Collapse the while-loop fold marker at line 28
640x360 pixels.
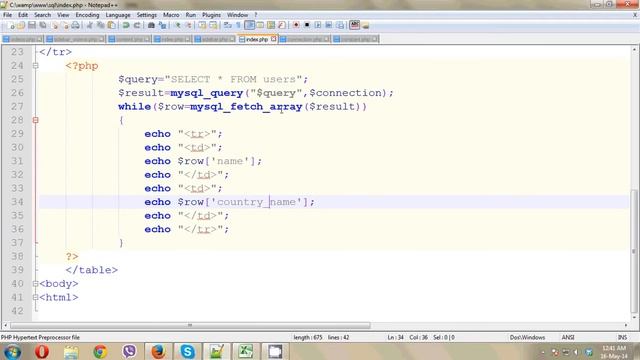(36, 120)
